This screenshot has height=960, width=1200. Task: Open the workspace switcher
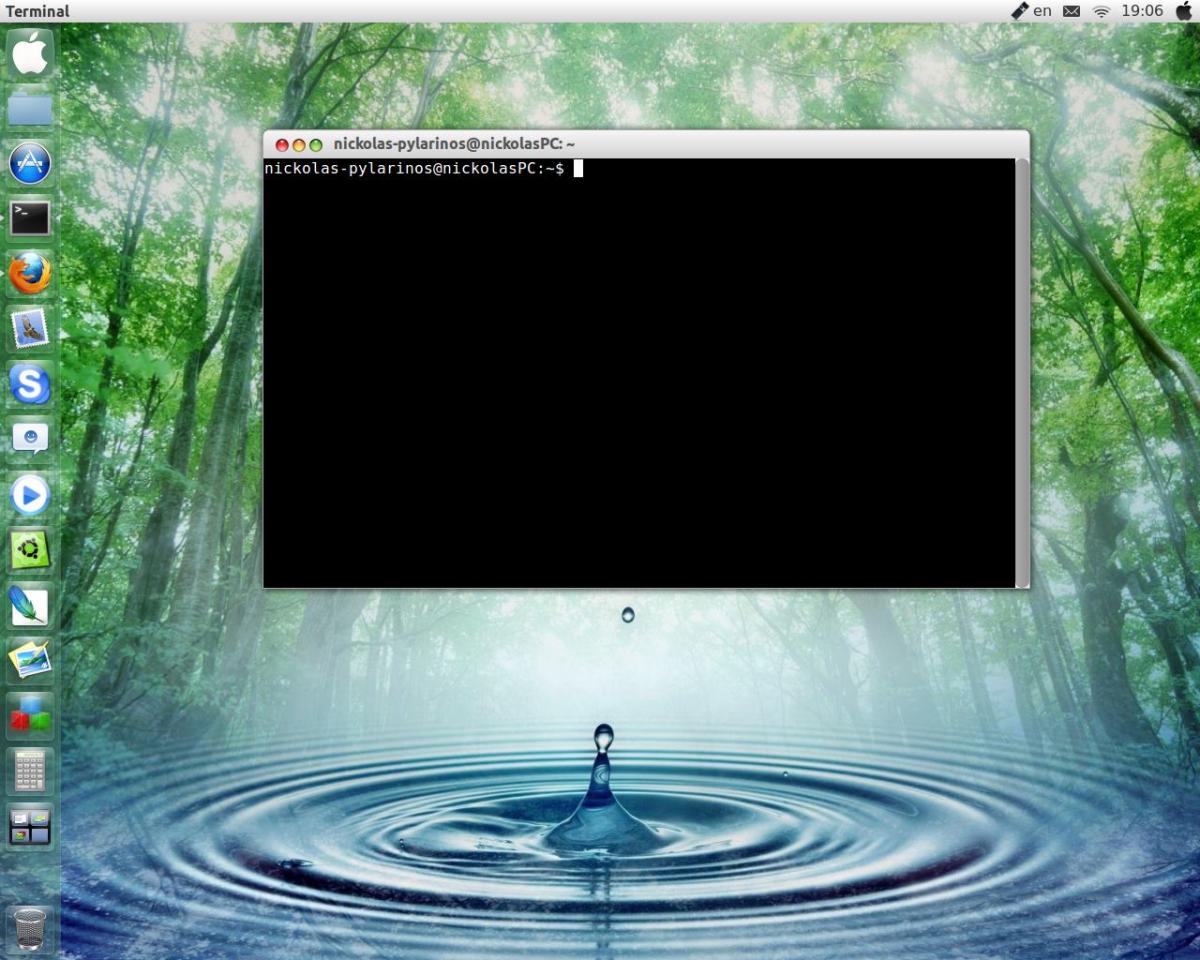pos(30,827)
